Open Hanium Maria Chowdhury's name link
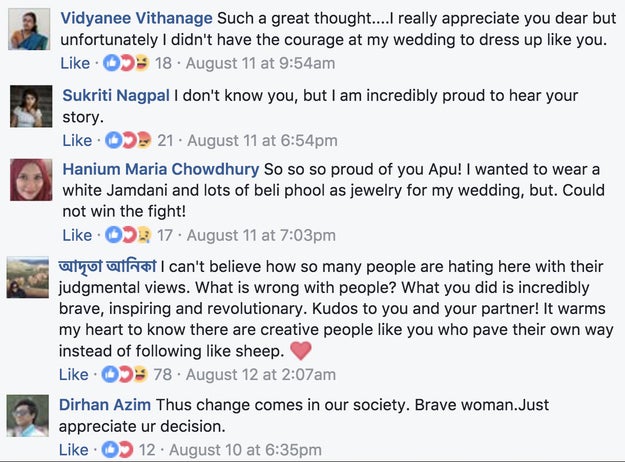Screen dimensions: 625x462 pos(160,170)
